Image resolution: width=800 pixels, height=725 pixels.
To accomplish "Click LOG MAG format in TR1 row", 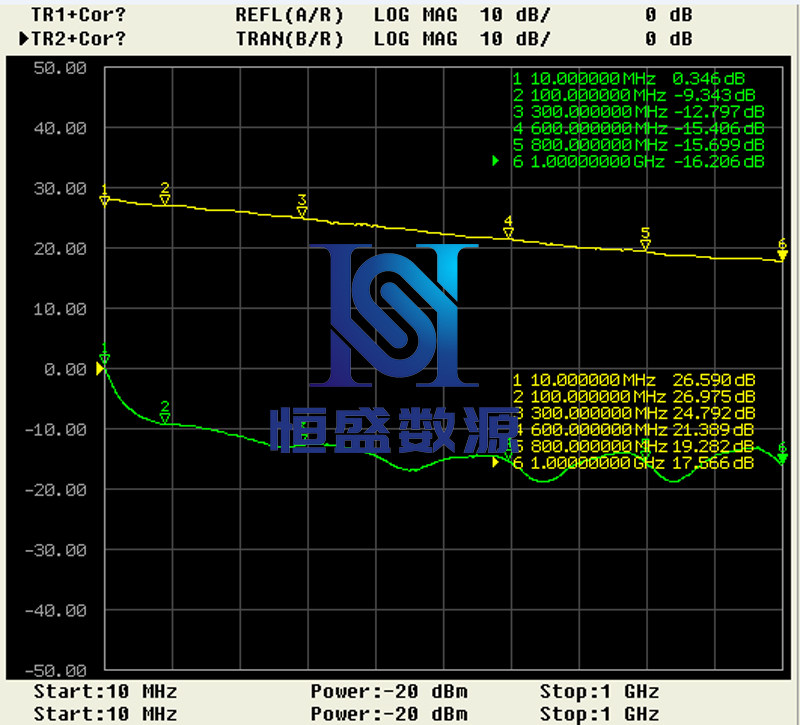I will tap(415, 15).
